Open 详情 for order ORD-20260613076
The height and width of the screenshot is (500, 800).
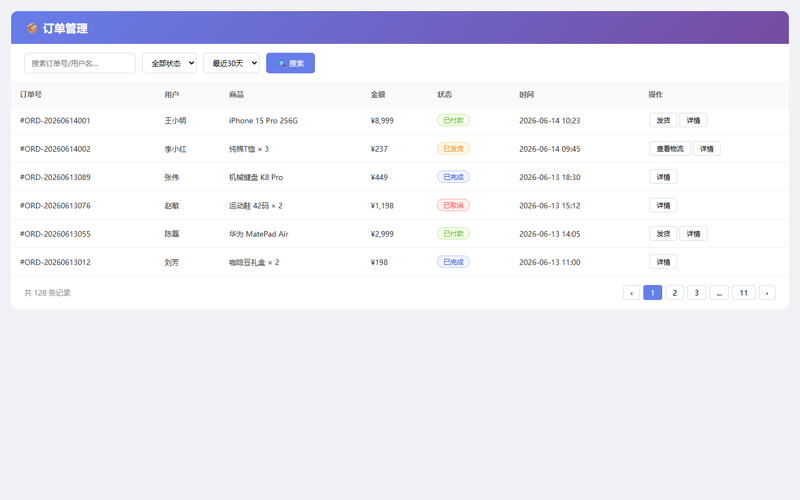point(663,206)
